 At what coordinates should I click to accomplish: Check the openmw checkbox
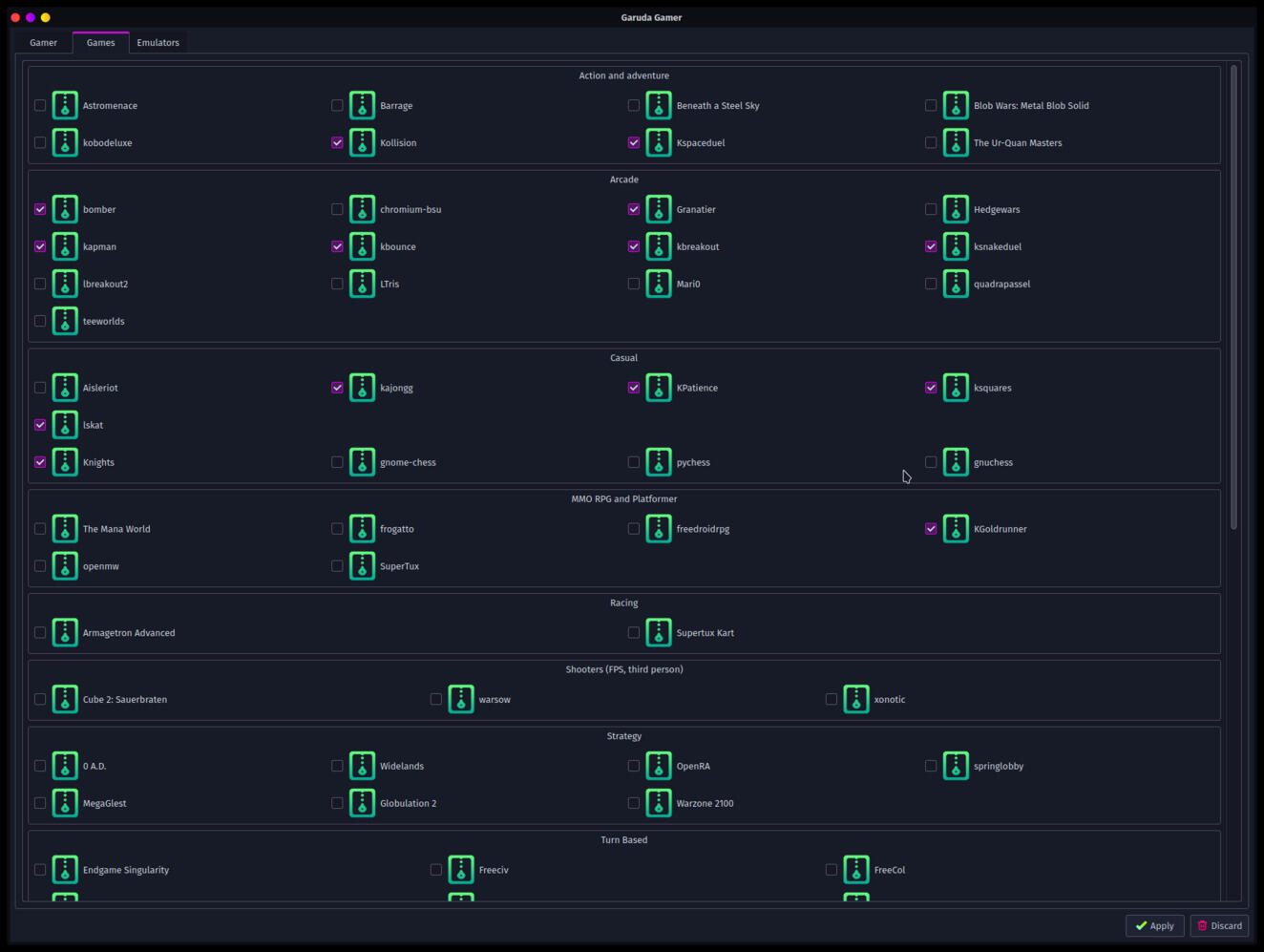[40, 566]
